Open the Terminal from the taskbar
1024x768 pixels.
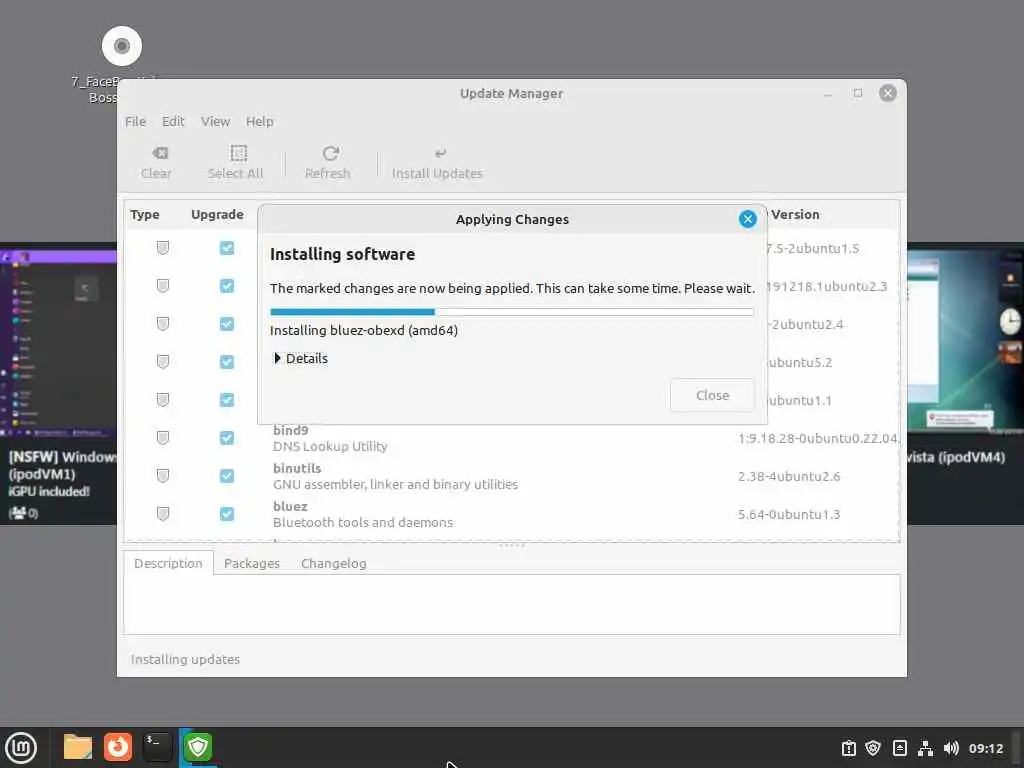[157, 747]
